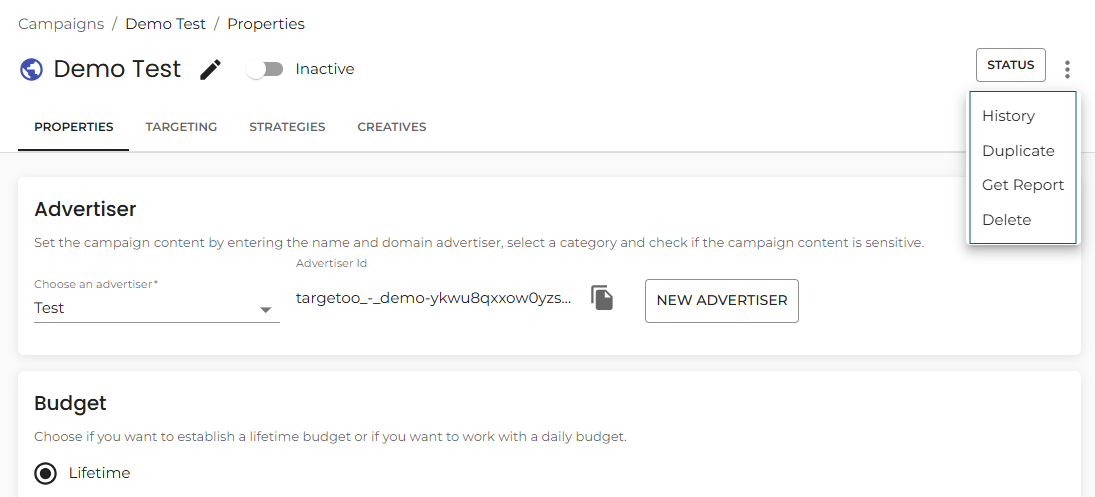Image resolution: width=1095 pixels, height=497 pixels.
Task: Open the Choose an advertiser dropdown
Action: click(x=157, y=308)
